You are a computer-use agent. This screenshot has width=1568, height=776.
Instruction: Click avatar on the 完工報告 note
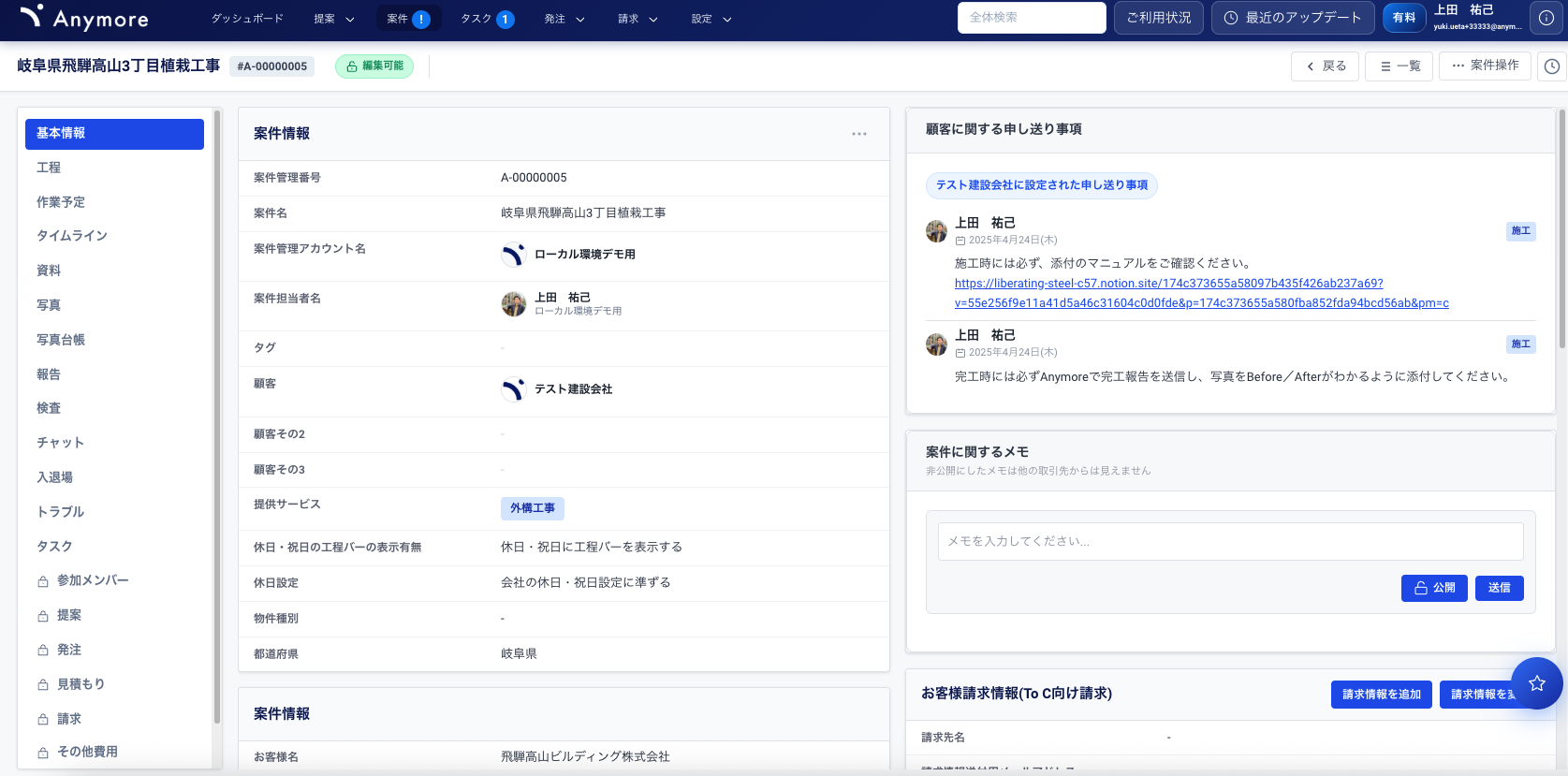coord(936,344)
